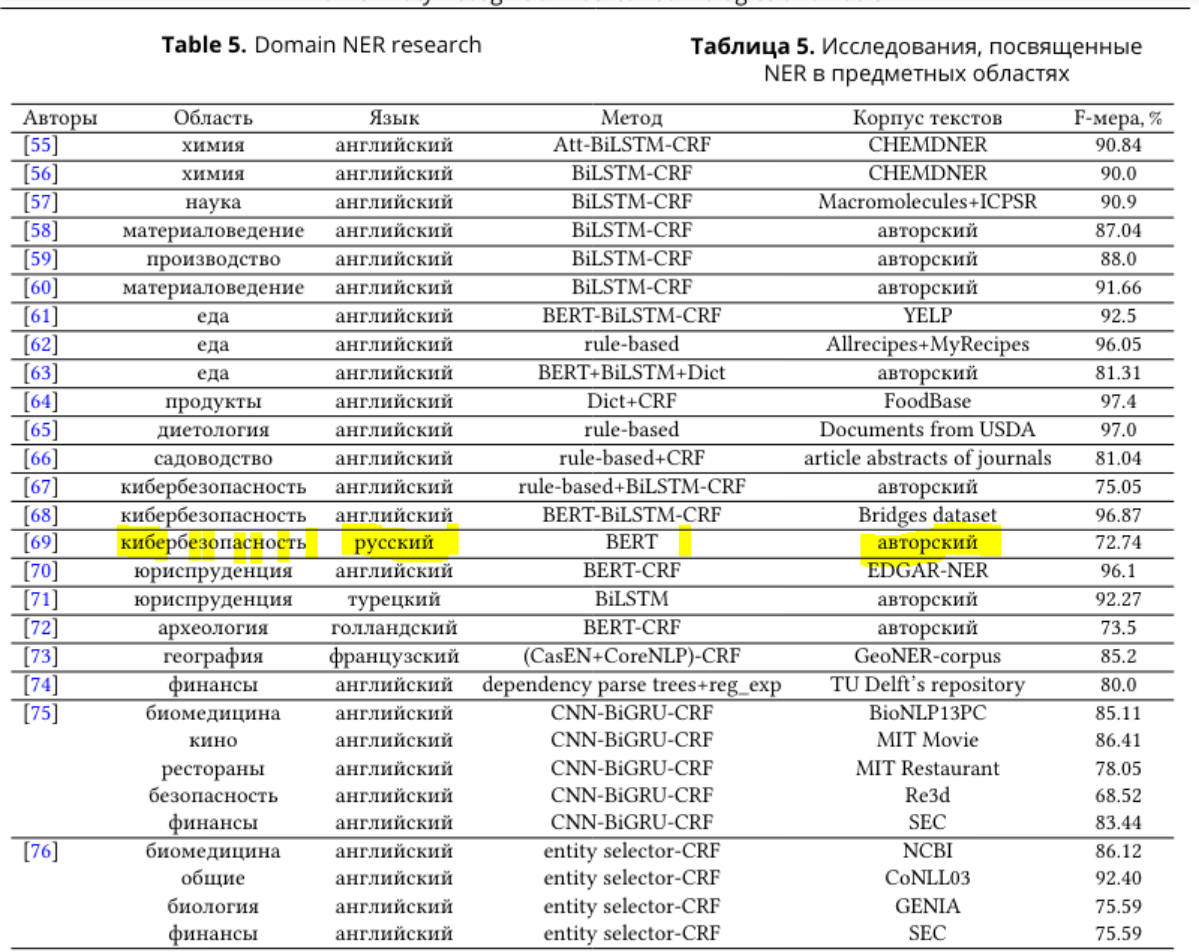Click 'dependency parse trees+reg_exp' cell
The image size is (1199, 952).
pos(632,684)
